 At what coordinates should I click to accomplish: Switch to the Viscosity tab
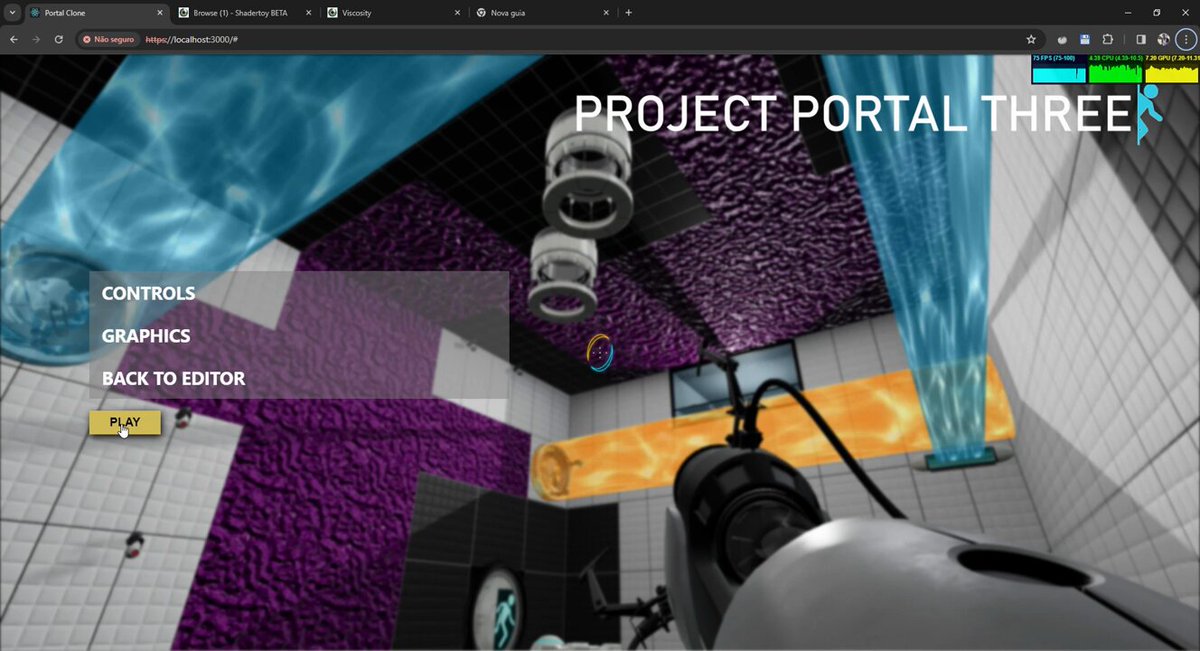[394, 13]
